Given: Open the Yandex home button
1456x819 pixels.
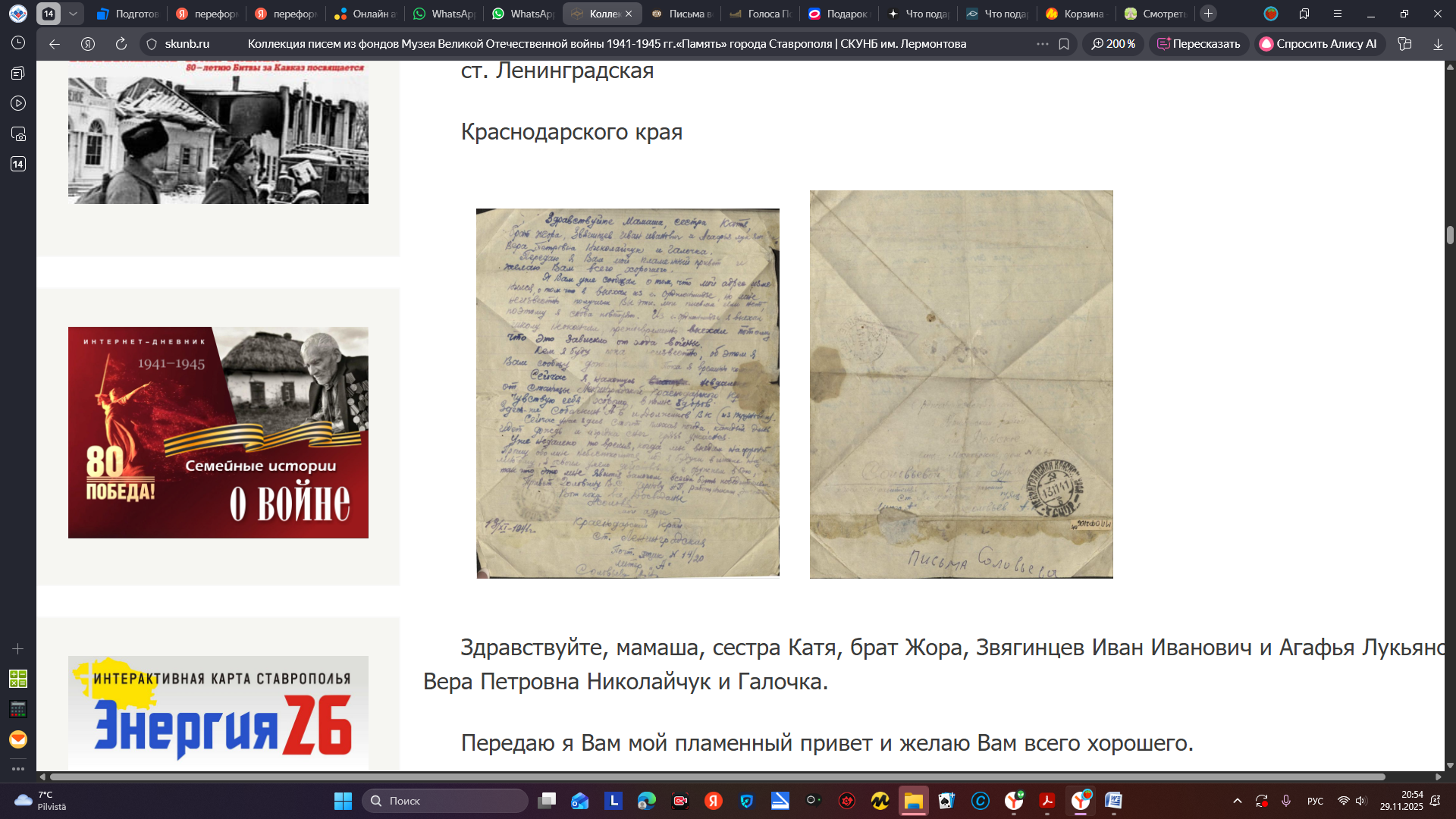Looking at the screenshot, I should click(x=88, y=44).
